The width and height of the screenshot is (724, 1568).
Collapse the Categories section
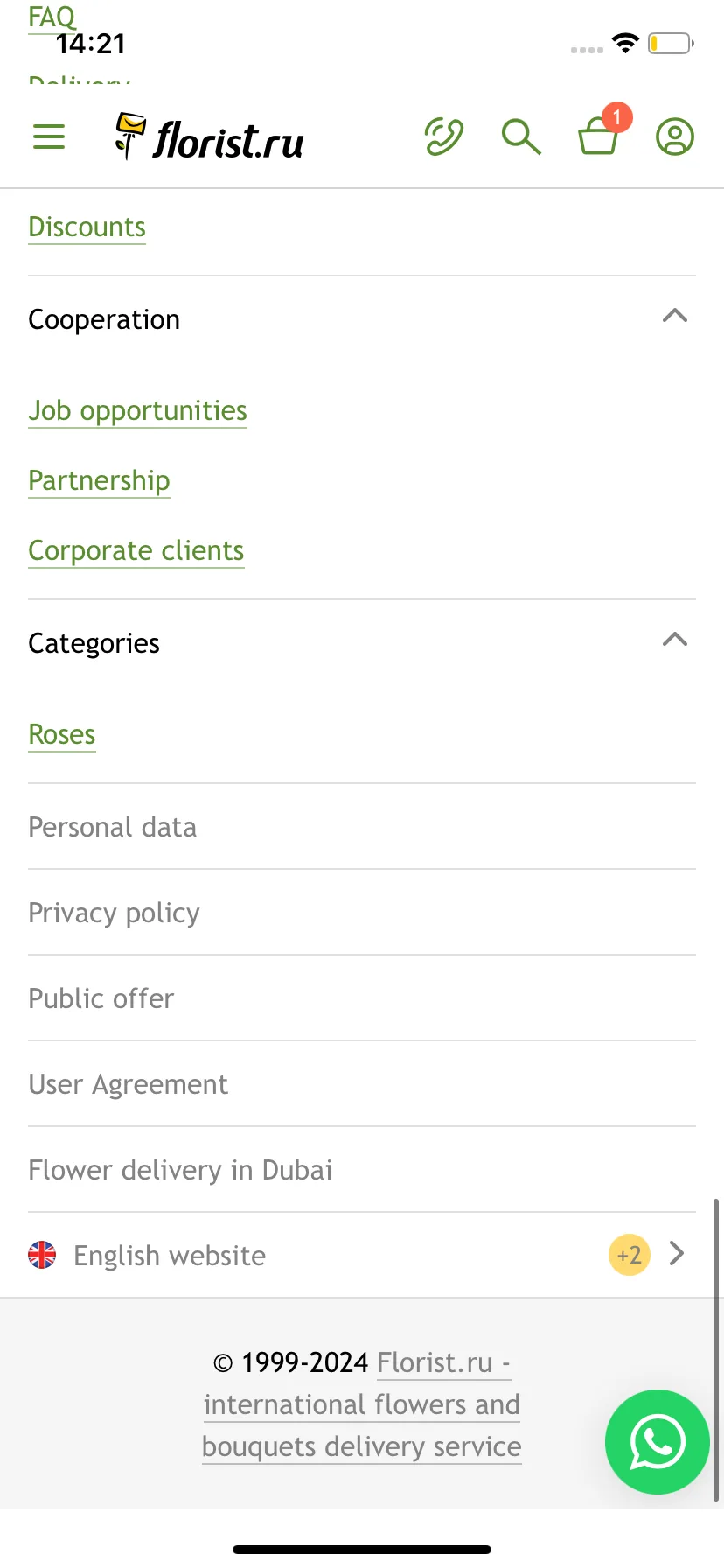(x=675, y=640)
